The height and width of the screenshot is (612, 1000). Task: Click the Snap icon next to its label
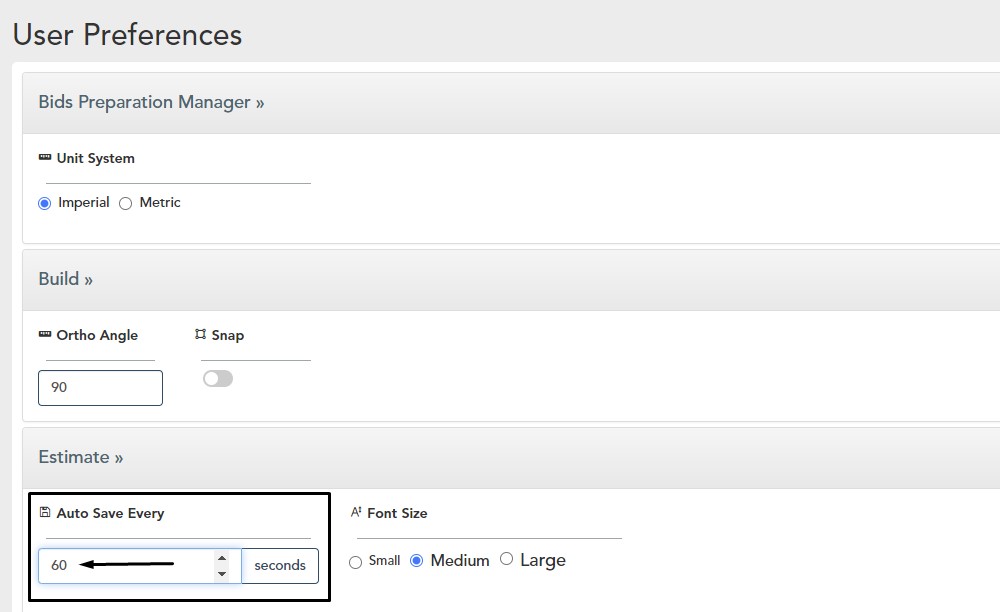tap(201, 335)
